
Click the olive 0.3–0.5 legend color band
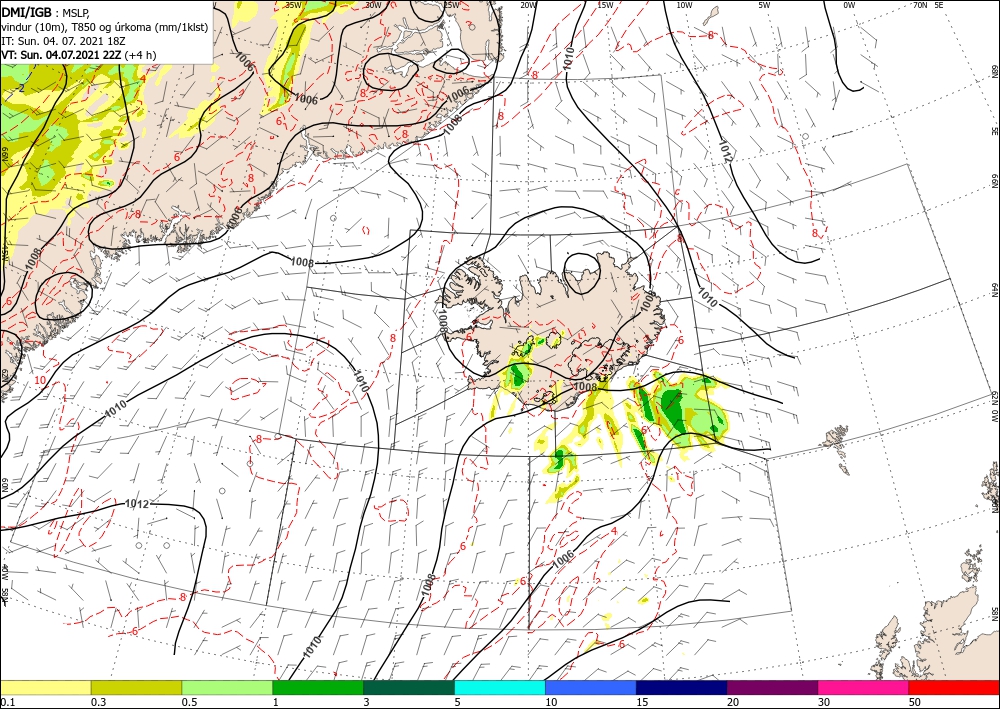click(136, 687)
